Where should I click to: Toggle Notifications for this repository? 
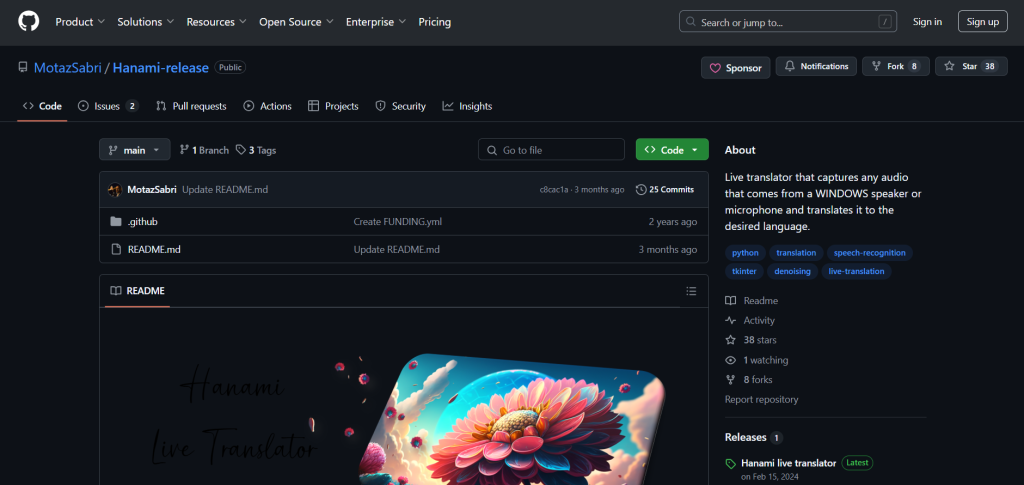click(x=816, y=67)
